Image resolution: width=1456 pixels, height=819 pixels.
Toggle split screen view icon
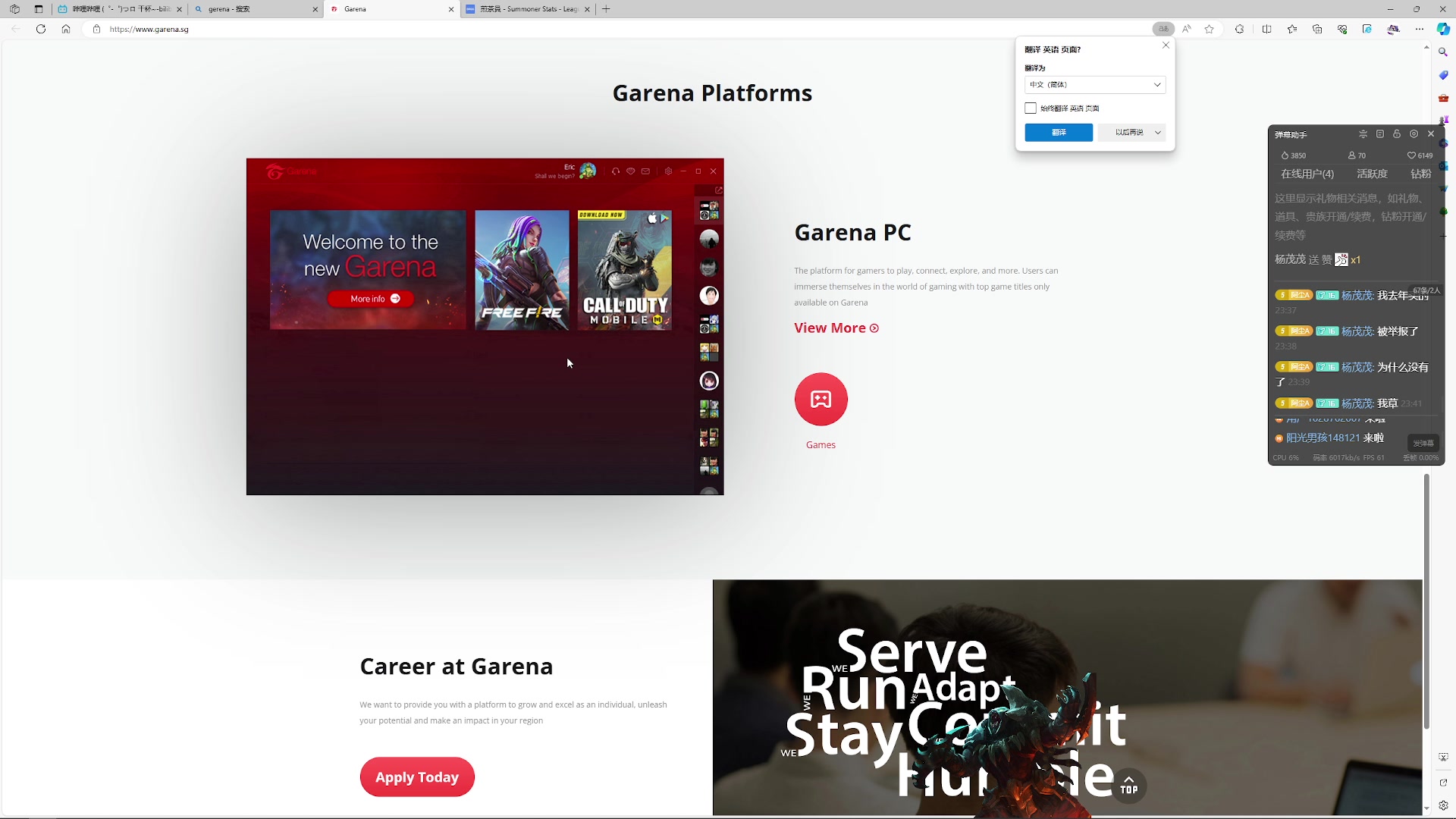coord(1266,29)
